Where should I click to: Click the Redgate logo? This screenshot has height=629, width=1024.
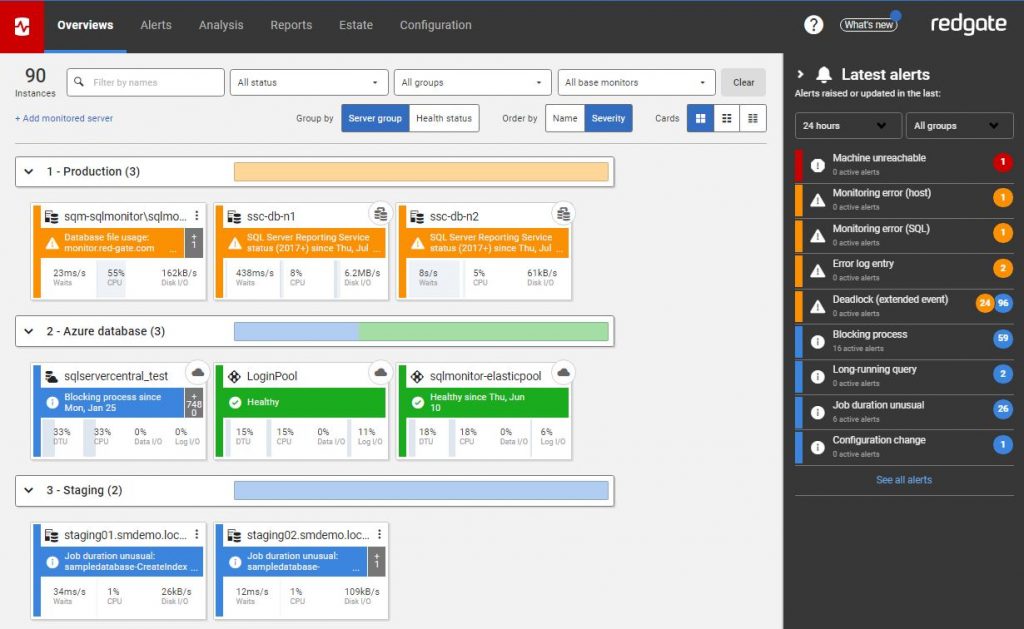pyautogui.click(x=967, y=23)
